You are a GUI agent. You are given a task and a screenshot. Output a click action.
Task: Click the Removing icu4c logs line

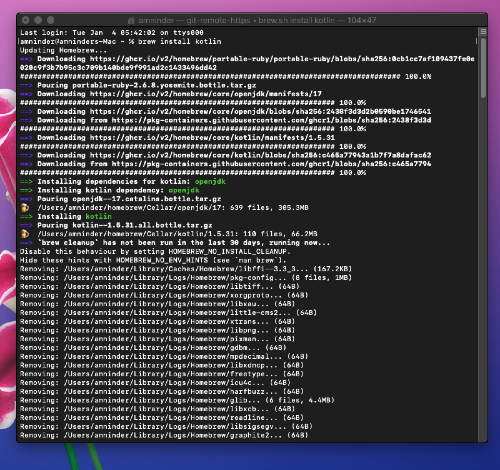click(155, 383)
